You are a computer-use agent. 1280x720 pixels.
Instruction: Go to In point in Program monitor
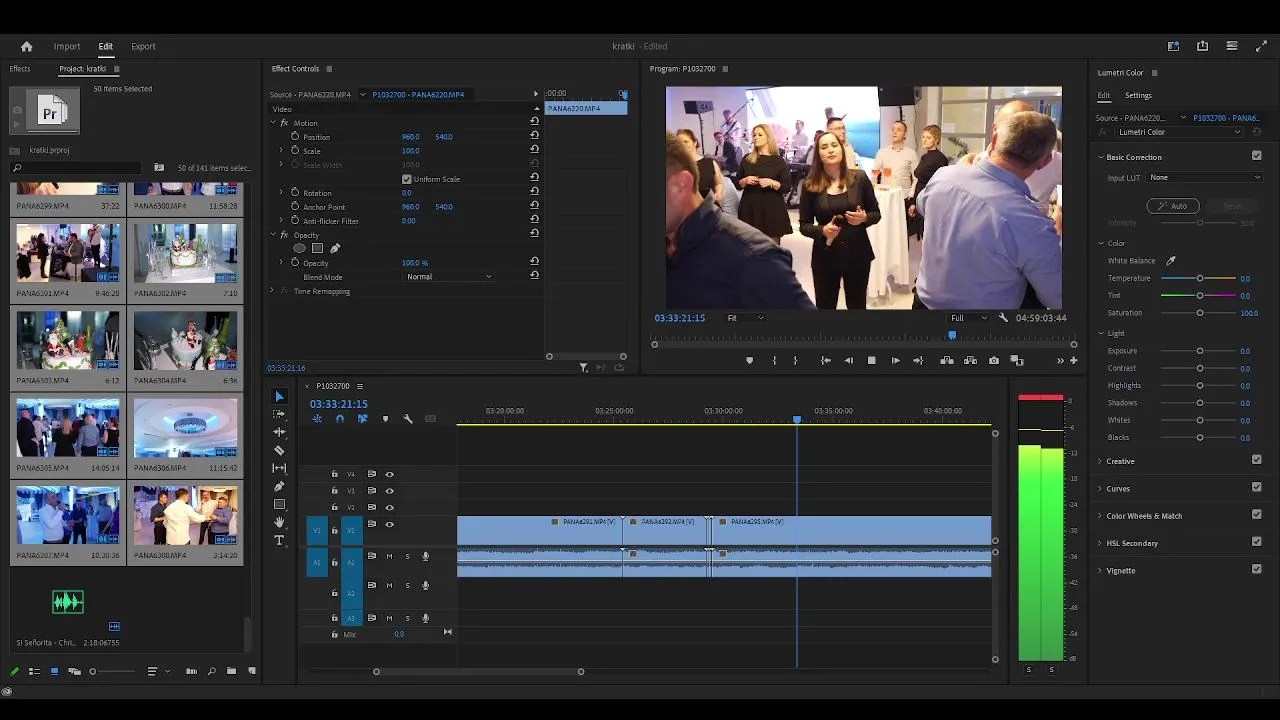point(826,360)
